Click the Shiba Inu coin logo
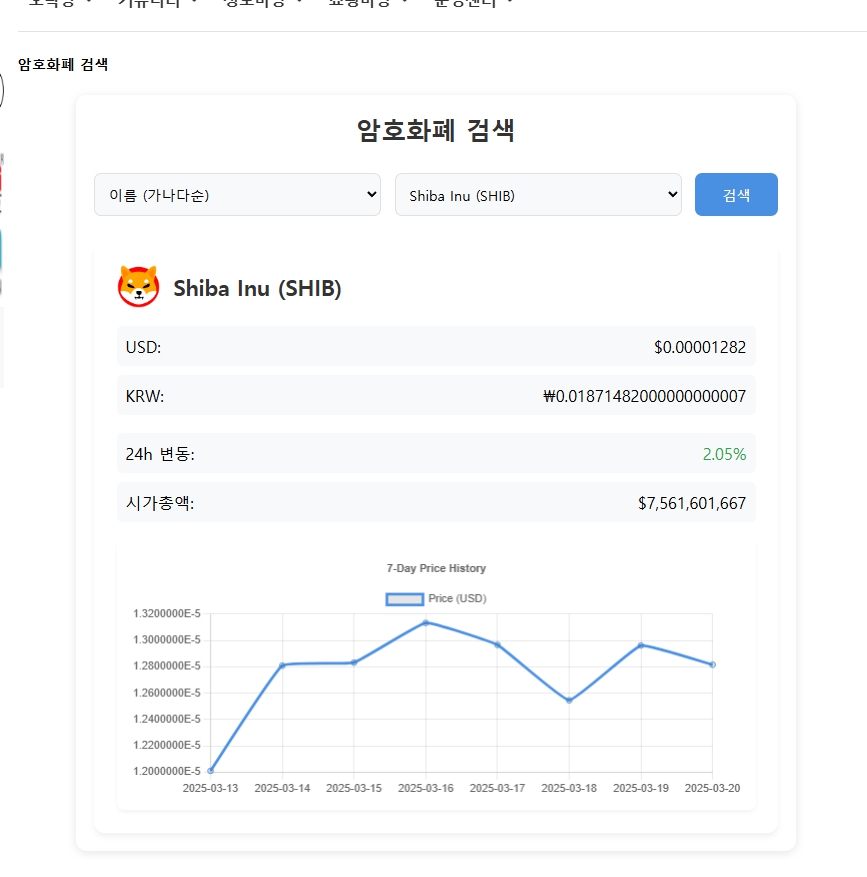Viewport: 867px width, 877px height. pos(138,287)
